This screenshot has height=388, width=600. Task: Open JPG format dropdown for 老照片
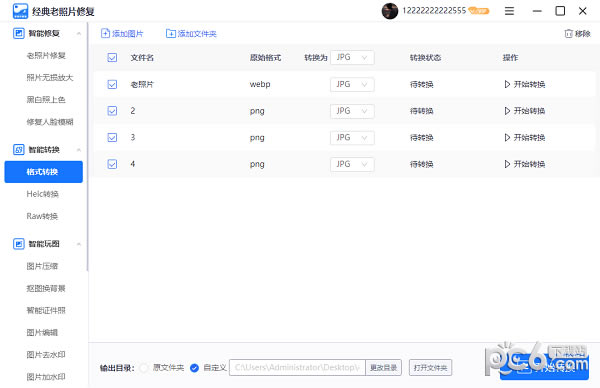352,85
